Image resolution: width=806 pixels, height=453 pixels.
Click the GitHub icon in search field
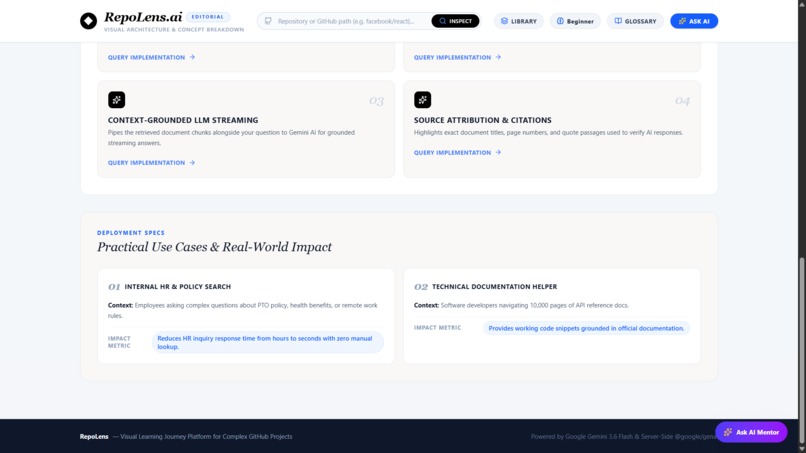pos(268,21)
